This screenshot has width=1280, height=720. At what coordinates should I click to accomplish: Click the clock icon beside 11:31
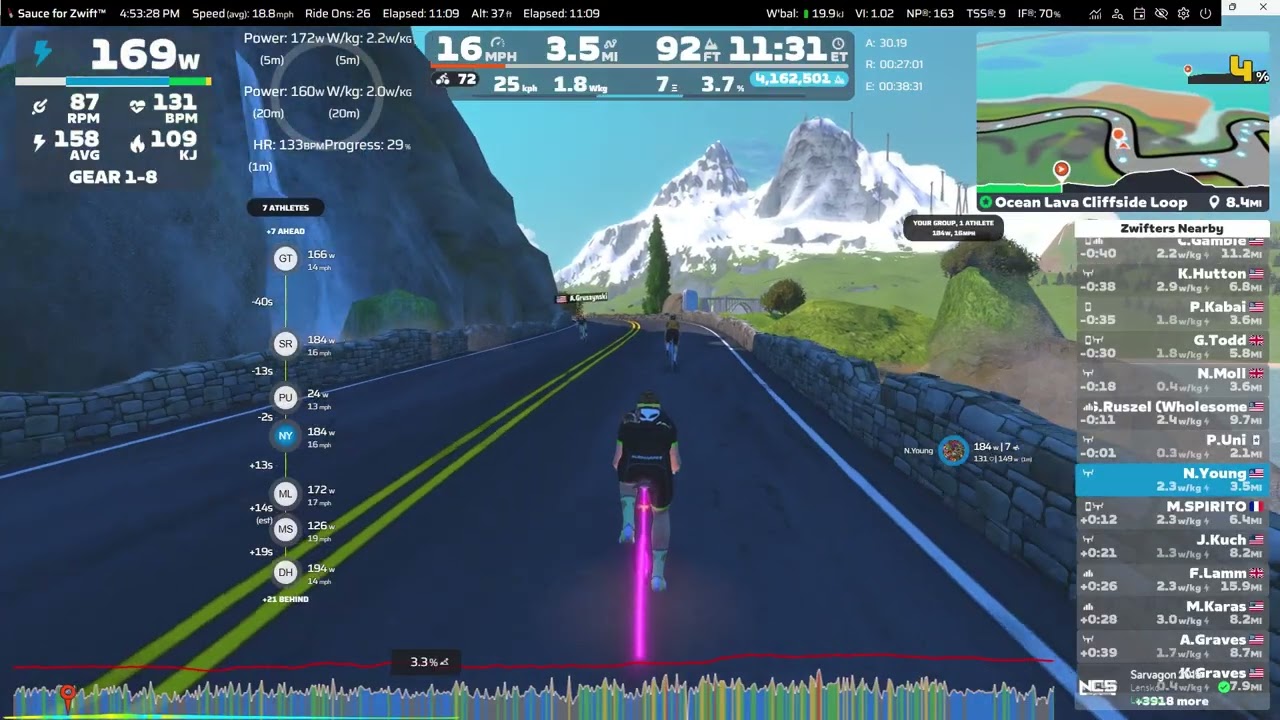click(x=838, y=44)
